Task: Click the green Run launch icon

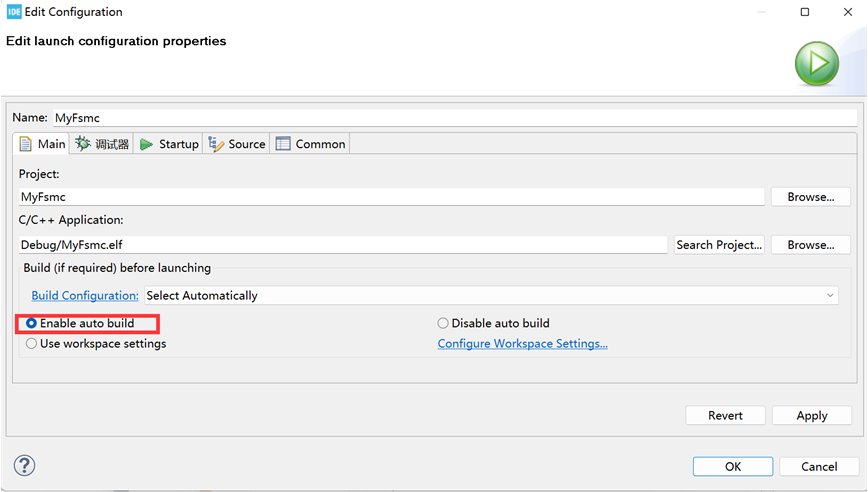Action: pos(816,64)
